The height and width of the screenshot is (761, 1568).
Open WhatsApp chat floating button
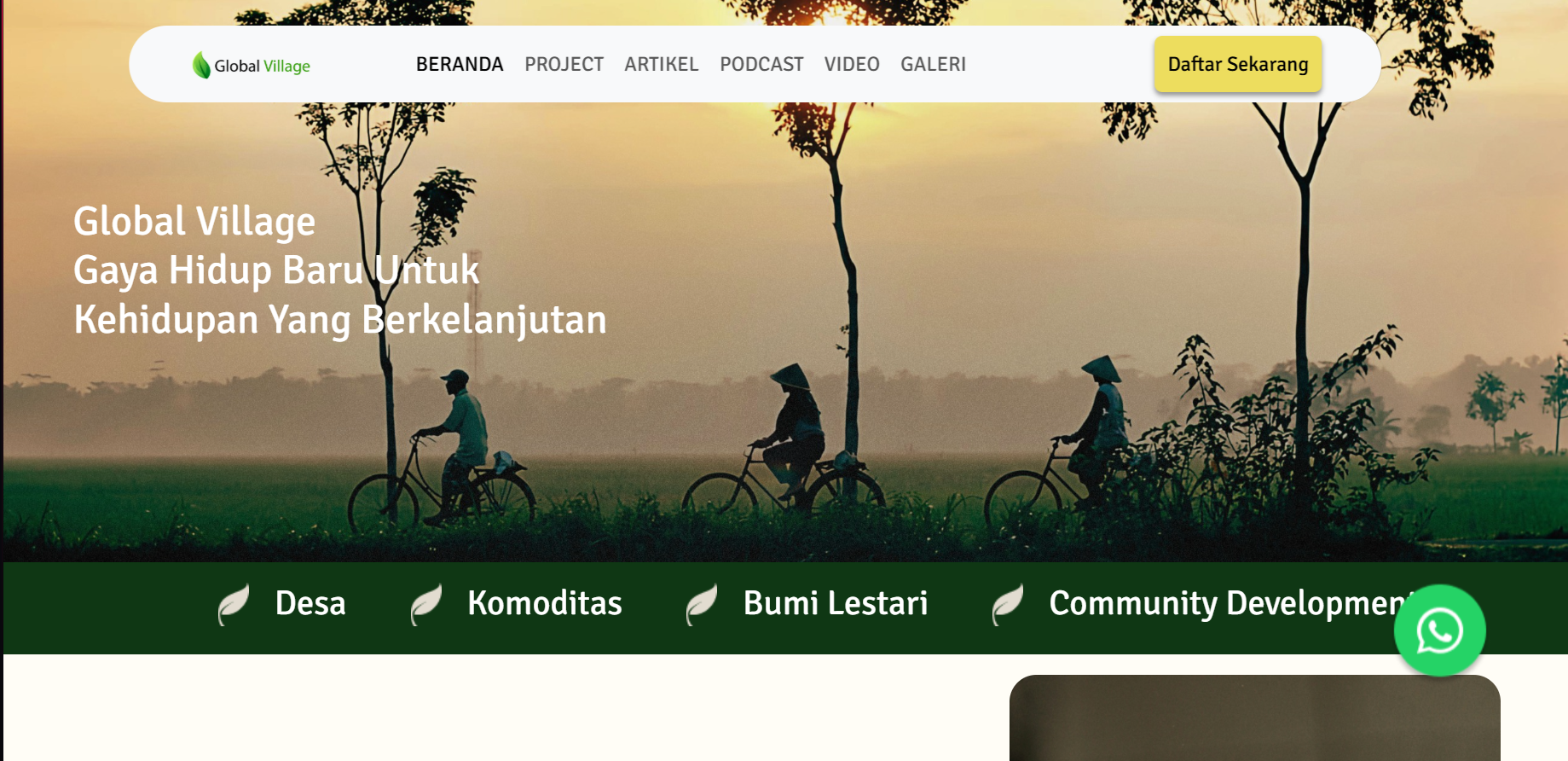[1439, 630]
